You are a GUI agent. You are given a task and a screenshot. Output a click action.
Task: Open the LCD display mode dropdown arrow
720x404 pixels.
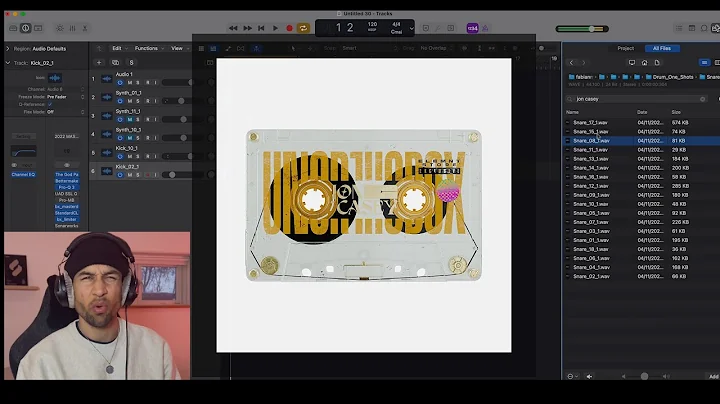tap(411, 28)
